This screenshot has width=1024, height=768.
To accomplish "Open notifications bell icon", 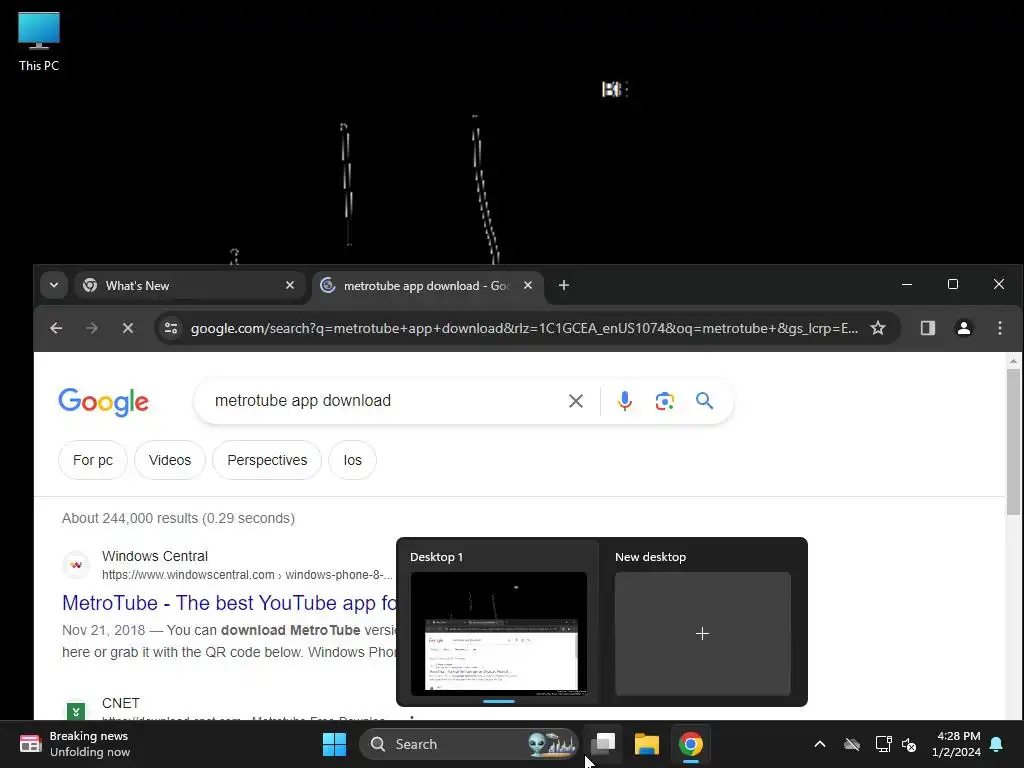I will pyautogui.click(x=997, y=744).
